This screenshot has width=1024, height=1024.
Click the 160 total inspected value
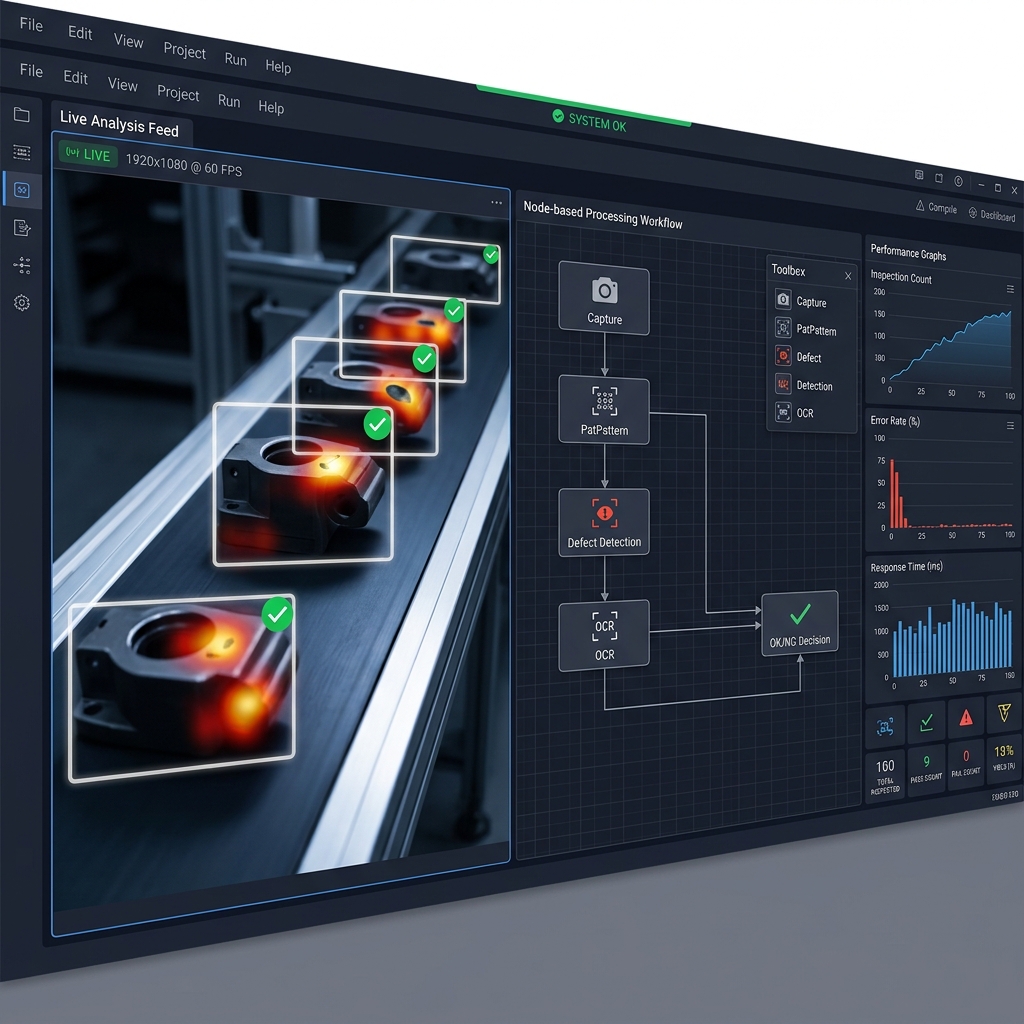(x=886, y=765)
